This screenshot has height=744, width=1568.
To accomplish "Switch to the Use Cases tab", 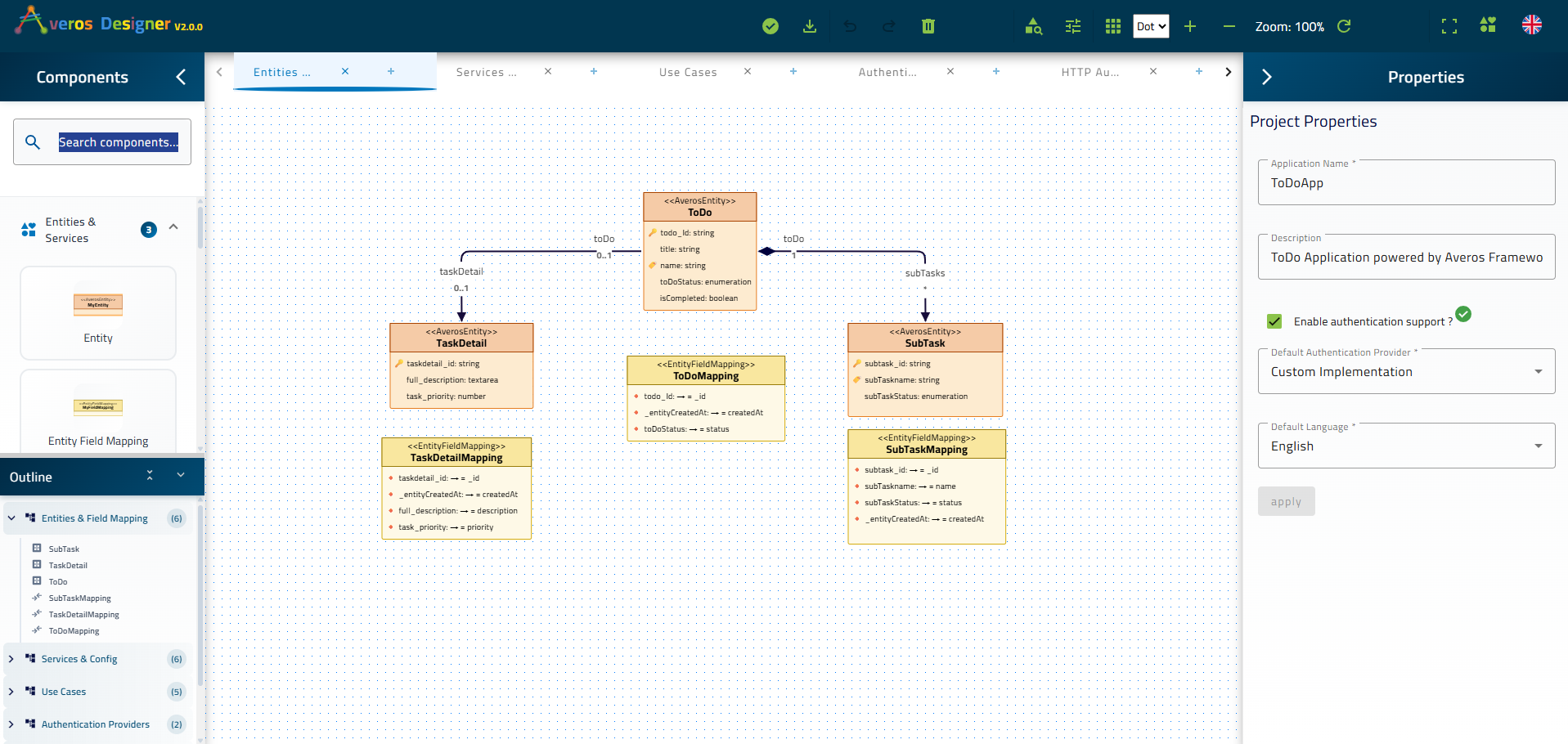I will pos(688,72).
